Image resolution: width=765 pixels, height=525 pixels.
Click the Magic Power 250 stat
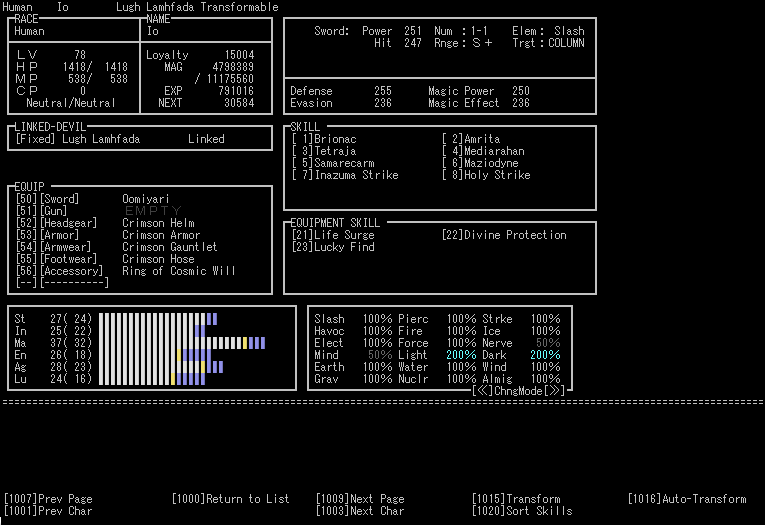tap(479, 91)
